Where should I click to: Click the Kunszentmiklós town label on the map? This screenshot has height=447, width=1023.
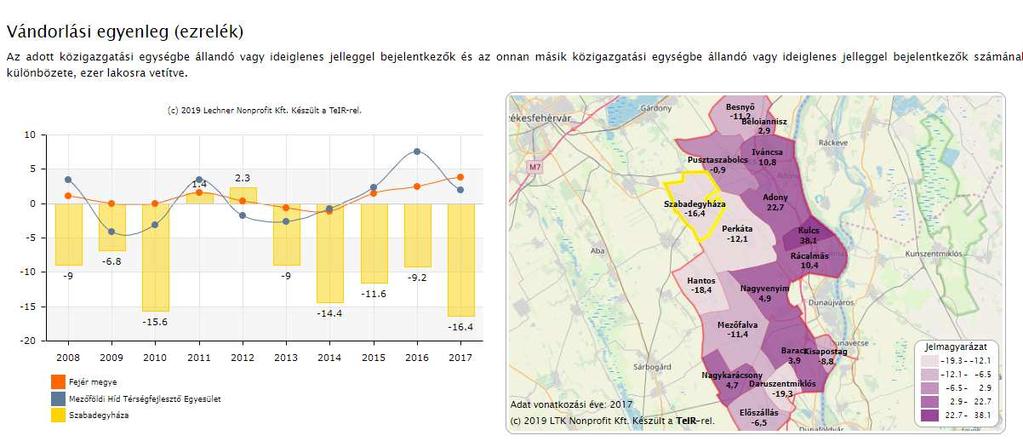pos(934,254)
